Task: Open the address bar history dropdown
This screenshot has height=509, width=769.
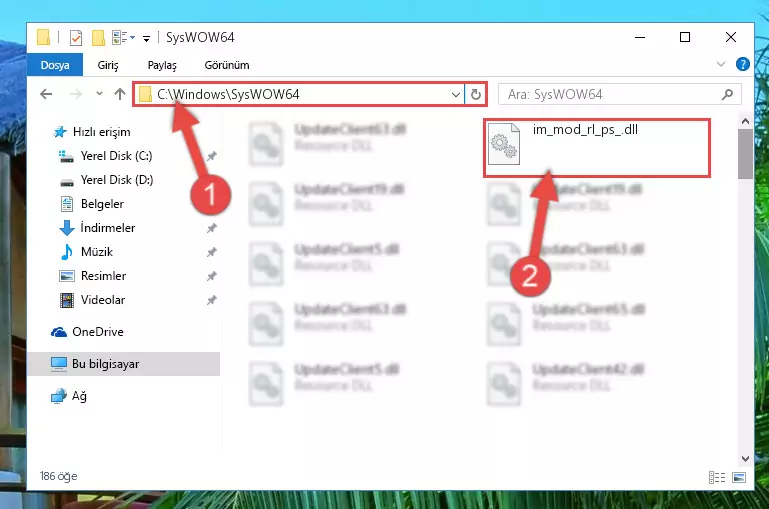Action: click(456, 94)
